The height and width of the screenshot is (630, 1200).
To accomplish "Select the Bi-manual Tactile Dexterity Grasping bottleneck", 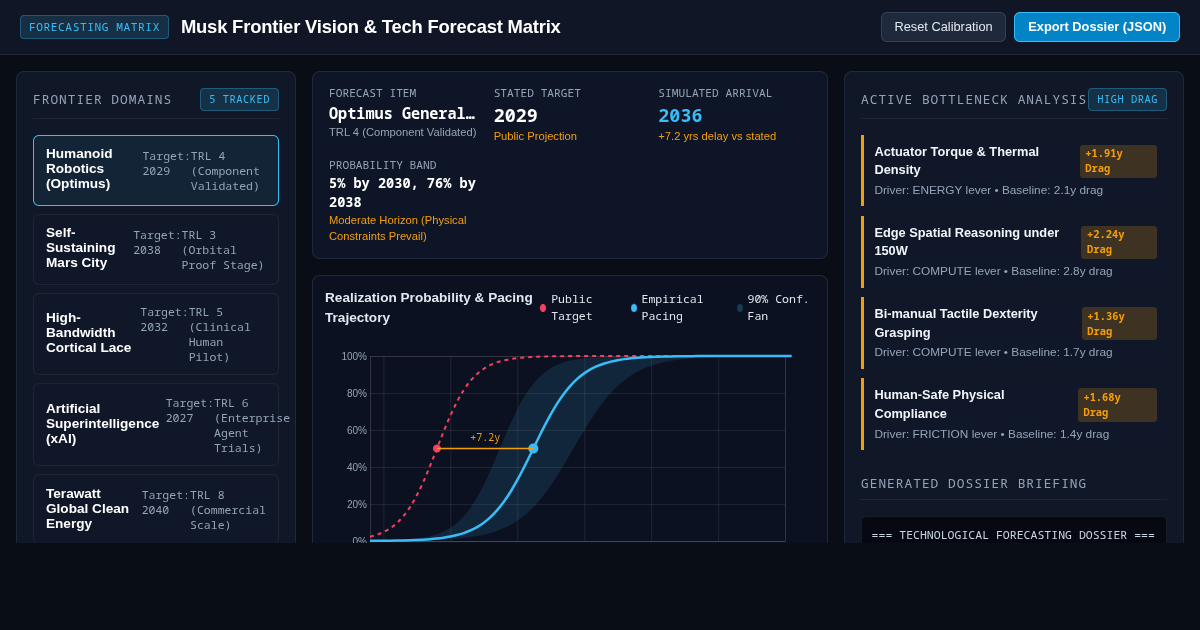I will coord(1014,333).
